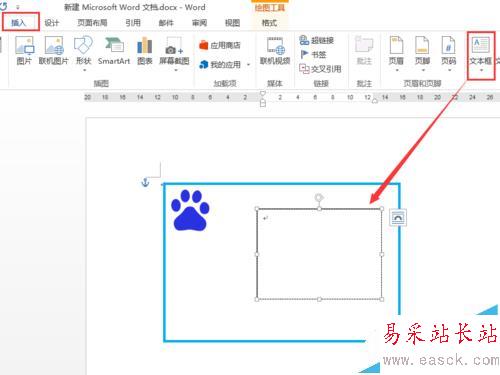Switch to the 视图 tab
Viewport: 500px width, 375px height.
[x=232, y=23]
